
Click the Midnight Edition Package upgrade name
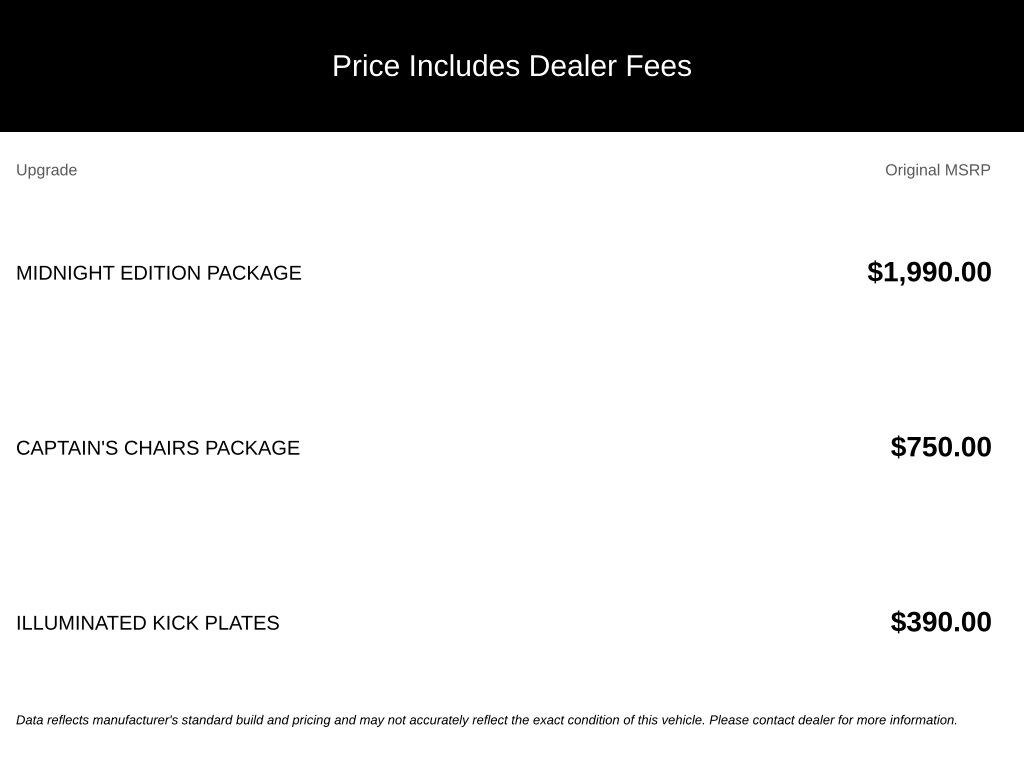pyautogui.click(x=159, y=273)
